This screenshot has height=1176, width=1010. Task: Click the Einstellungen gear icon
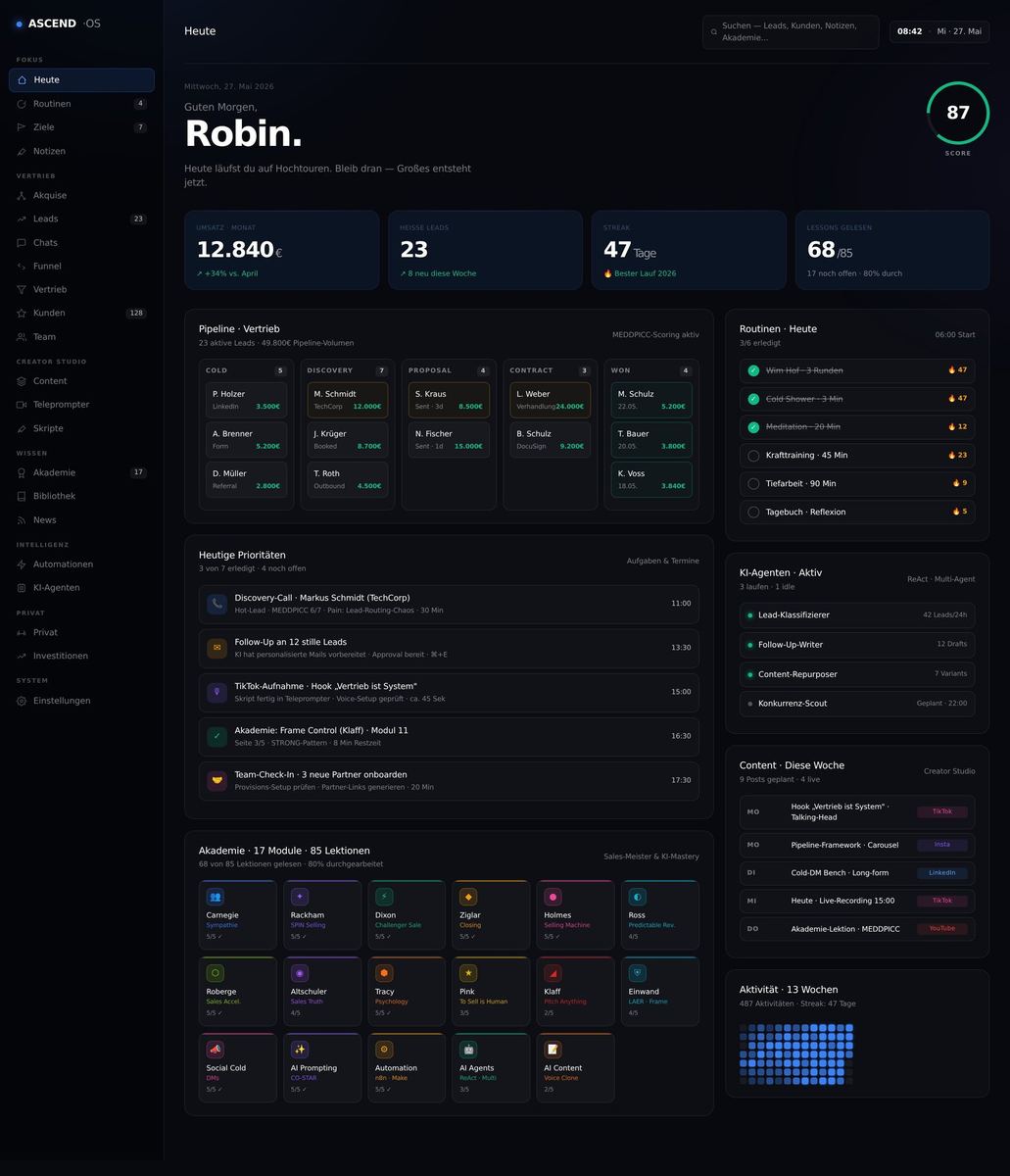coord(22,701)
